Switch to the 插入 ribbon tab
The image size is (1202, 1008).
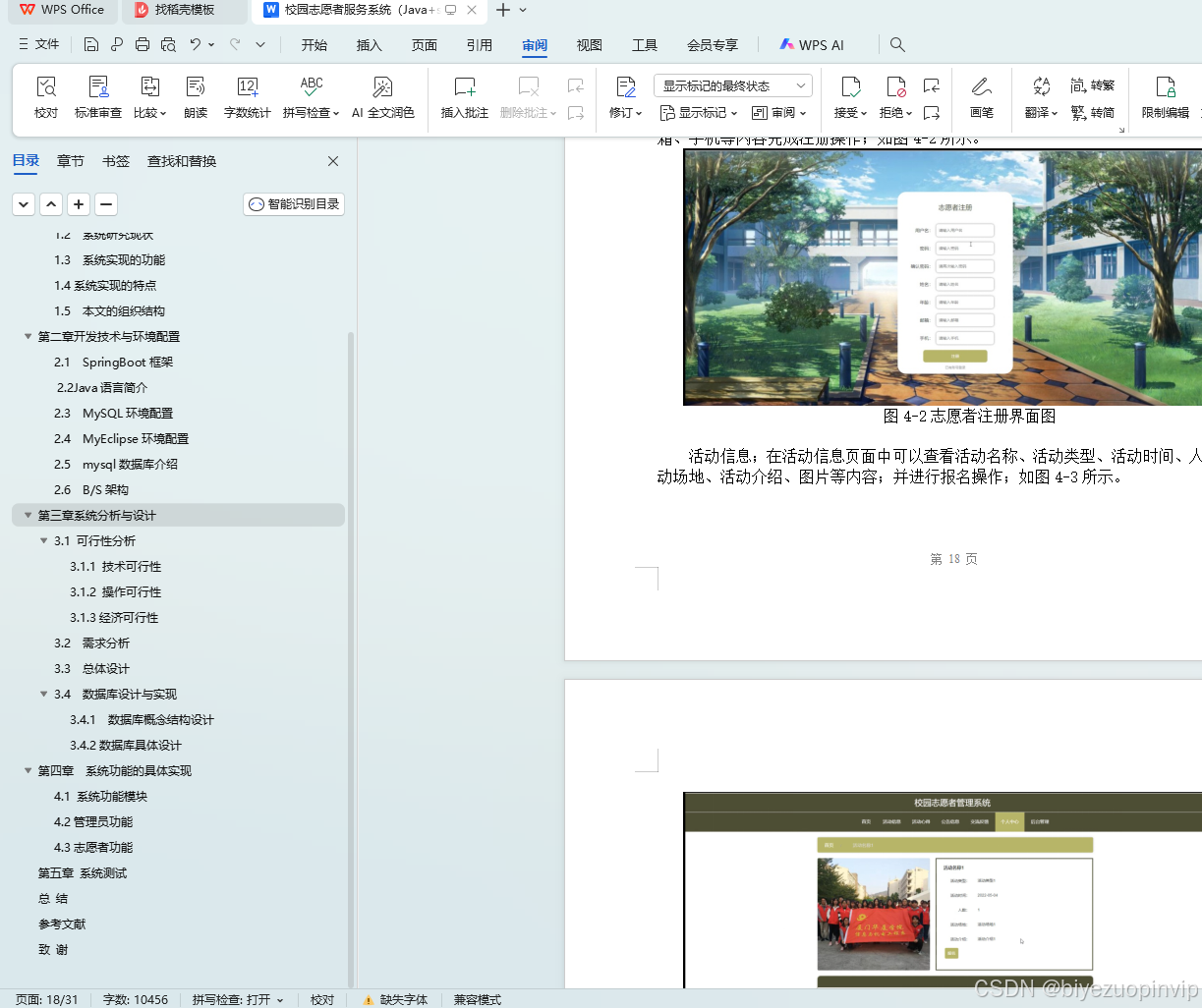(x=369, y=45)
